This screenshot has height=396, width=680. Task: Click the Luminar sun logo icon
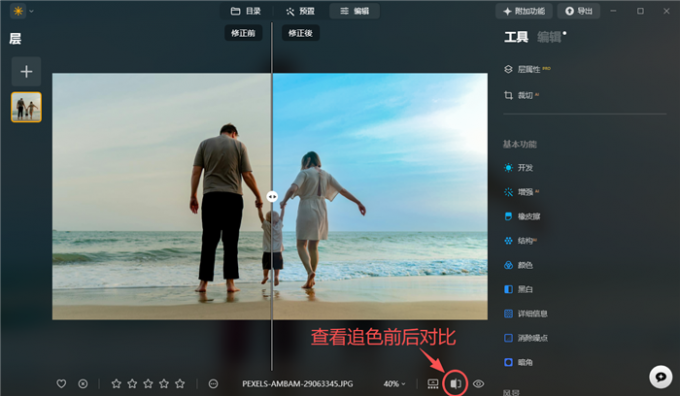(18, 11)
